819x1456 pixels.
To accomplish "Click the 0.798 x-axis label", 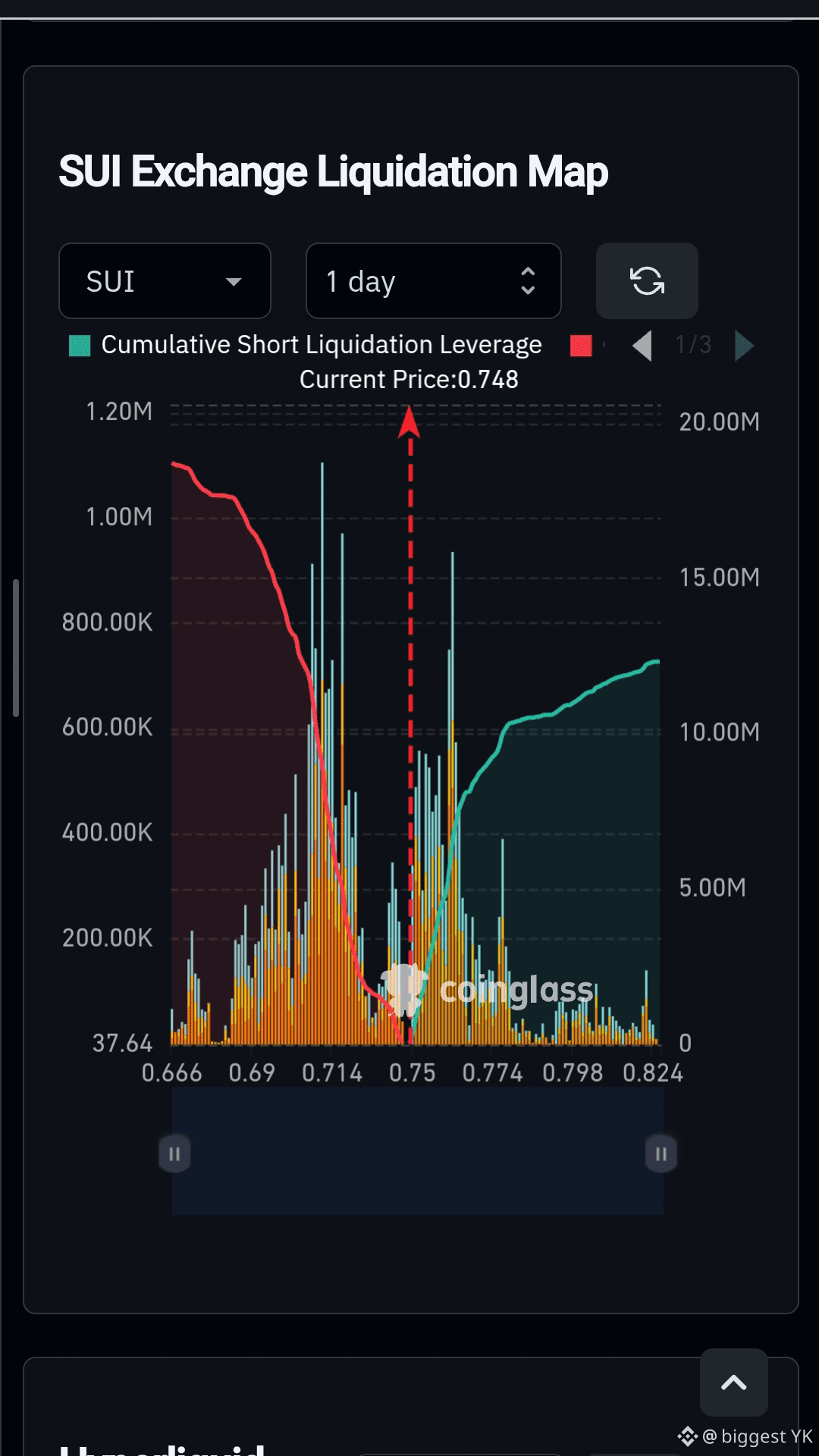I will [x=573, y=1073].
